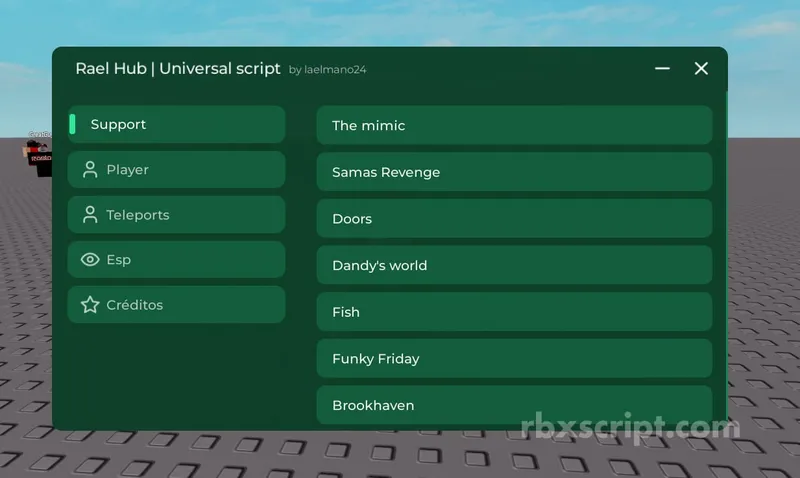Viewport: 800px width, 478px height.
Task: Click the 'by laelmano24' author text
Action: point(328,70)
